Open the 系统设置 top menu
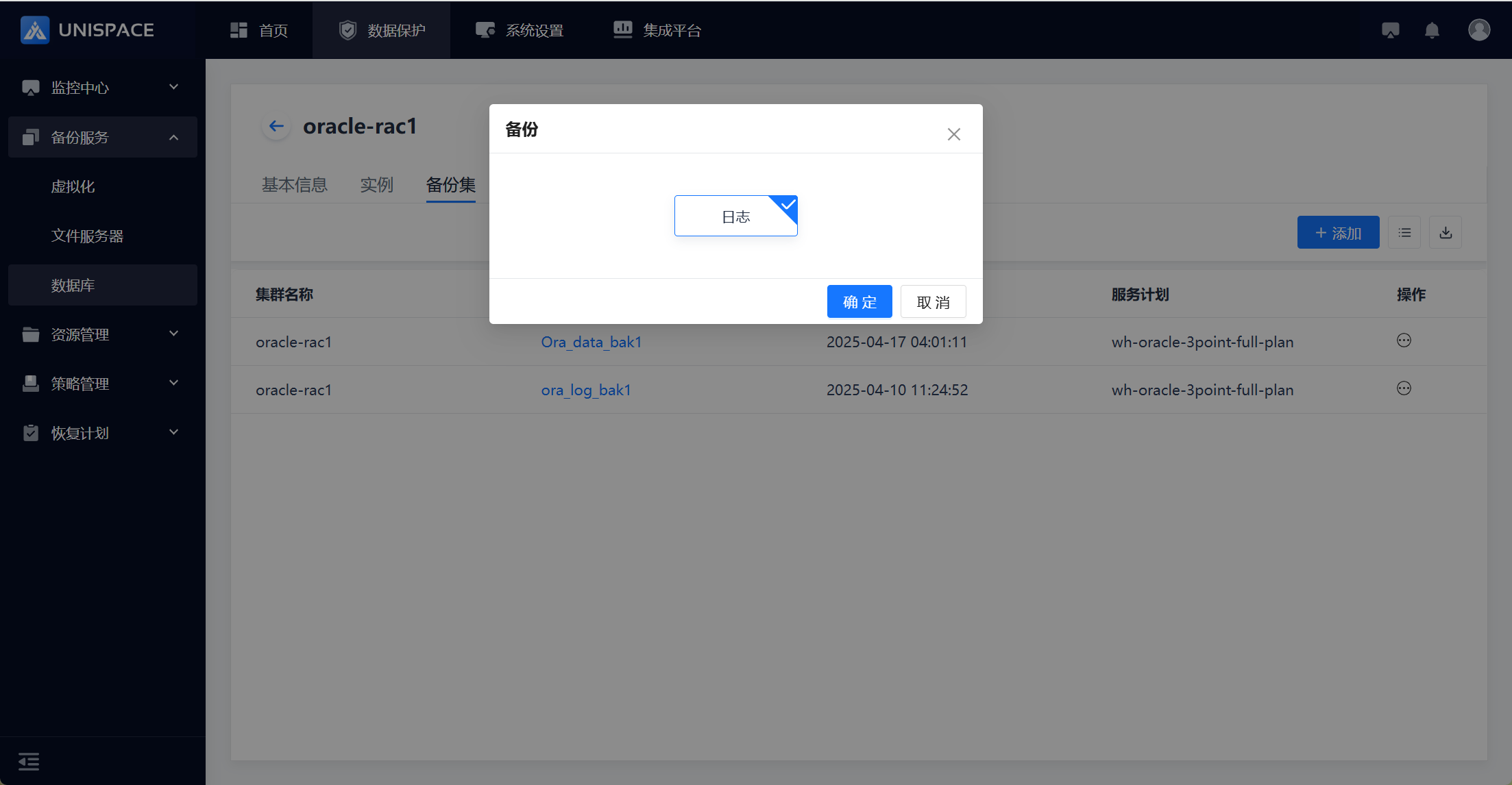 pos(520,30)
